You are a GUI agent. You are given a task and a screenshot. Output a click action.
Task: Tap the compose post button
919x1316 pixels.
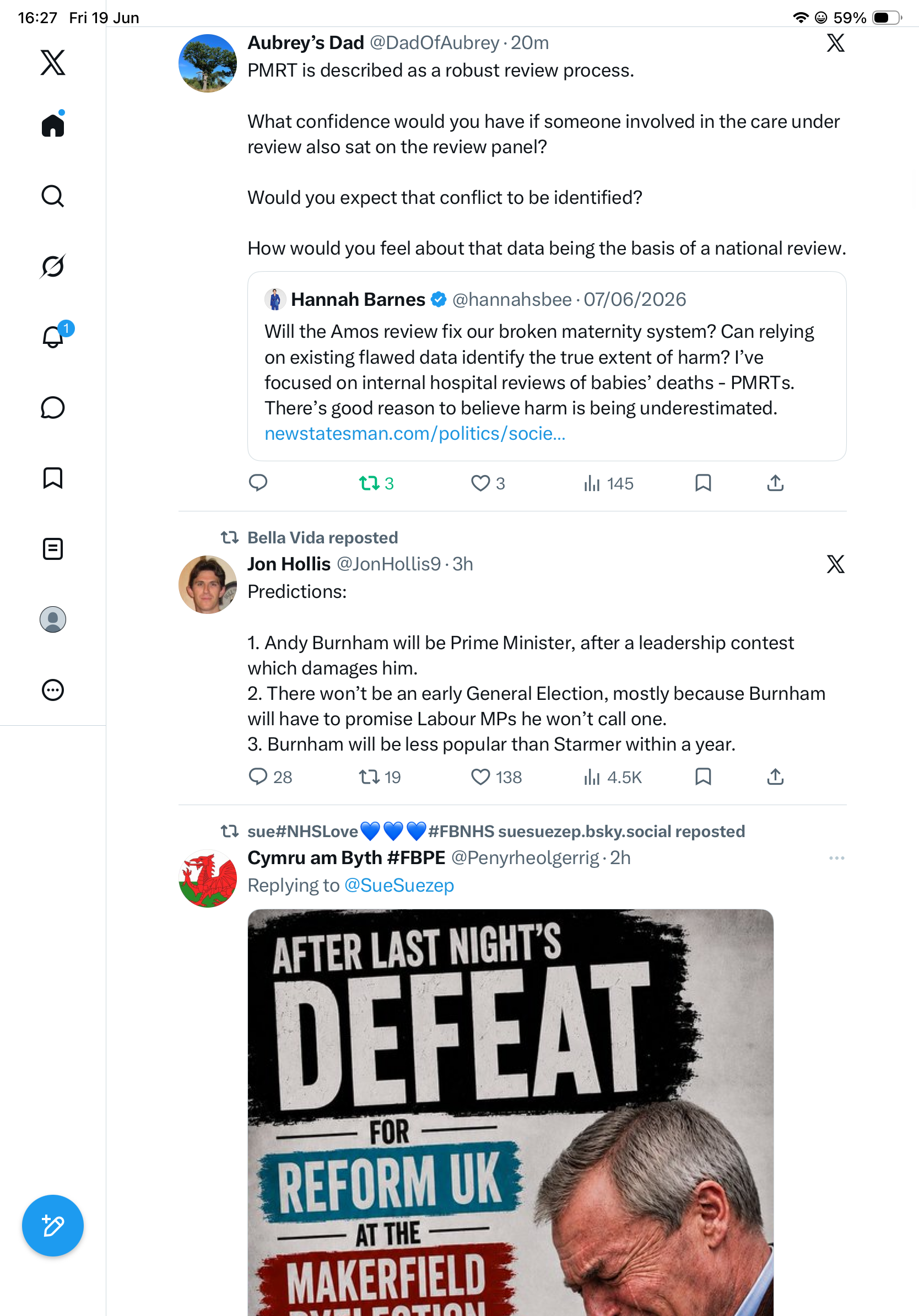[53, 1226]
